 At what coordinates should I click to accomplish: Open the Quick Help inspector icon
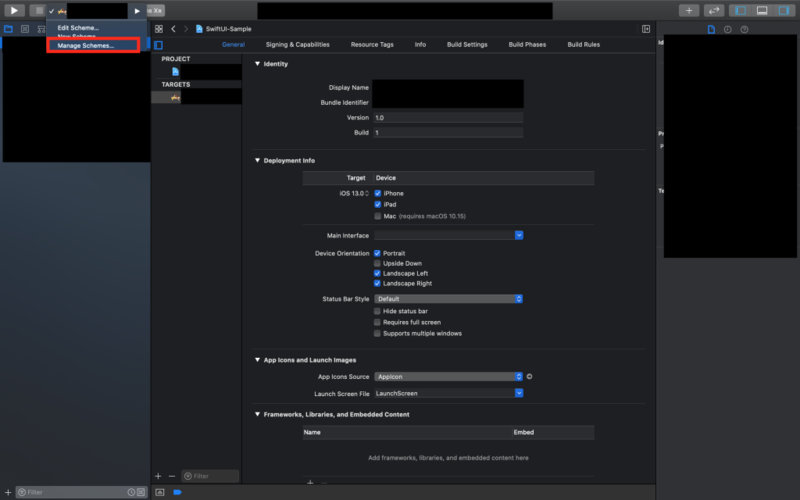[x=744, y=30]
